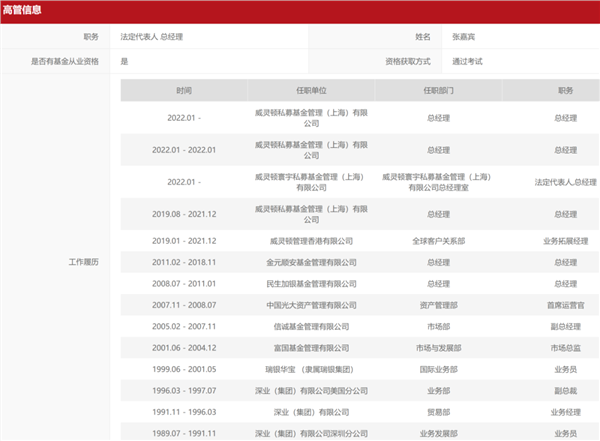Image resolution: width=600 pixels, height=441 pixels.
Task: Click 金元顺安基金管理有限公司 employer cell
Action: click(x=311, y=262)
